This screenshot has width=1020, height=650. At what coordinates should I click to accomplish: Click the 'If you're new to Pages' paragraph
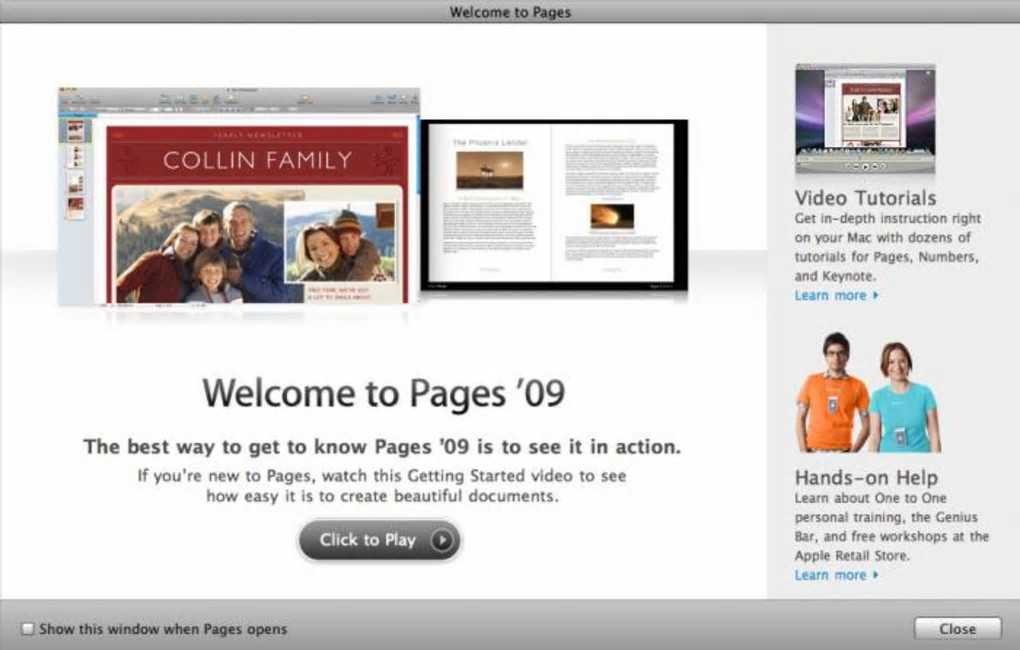pos(382,486)
